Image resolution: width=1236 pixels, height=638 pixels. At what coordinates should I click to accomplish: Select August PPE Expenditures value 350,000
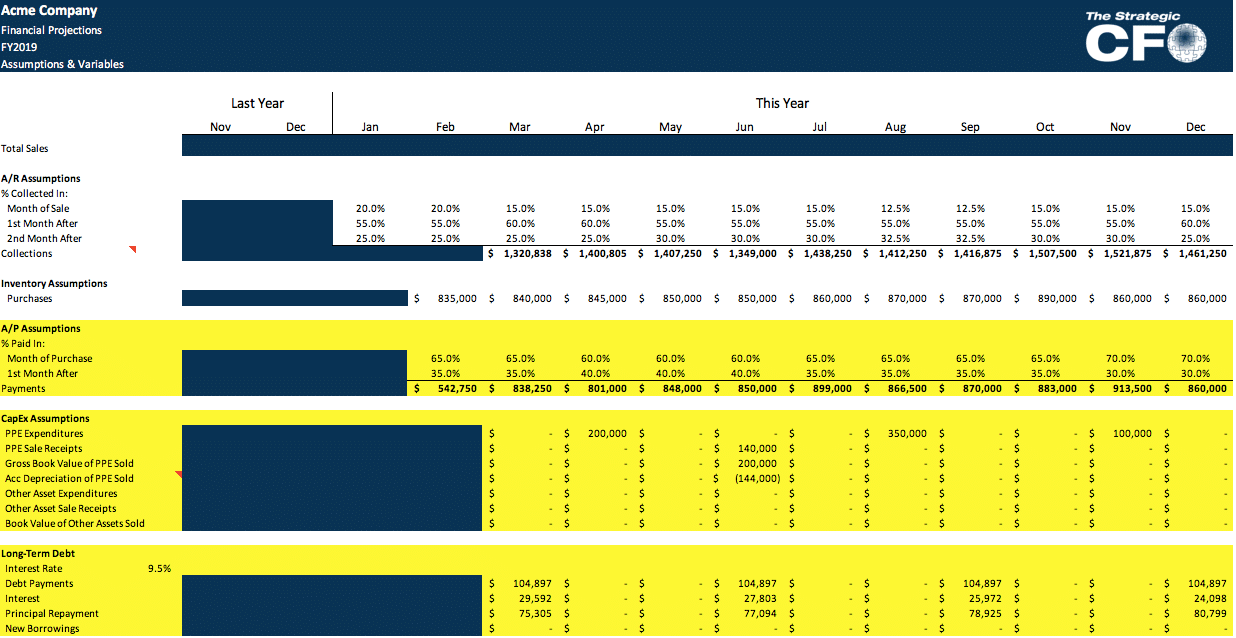pos(907,434)
